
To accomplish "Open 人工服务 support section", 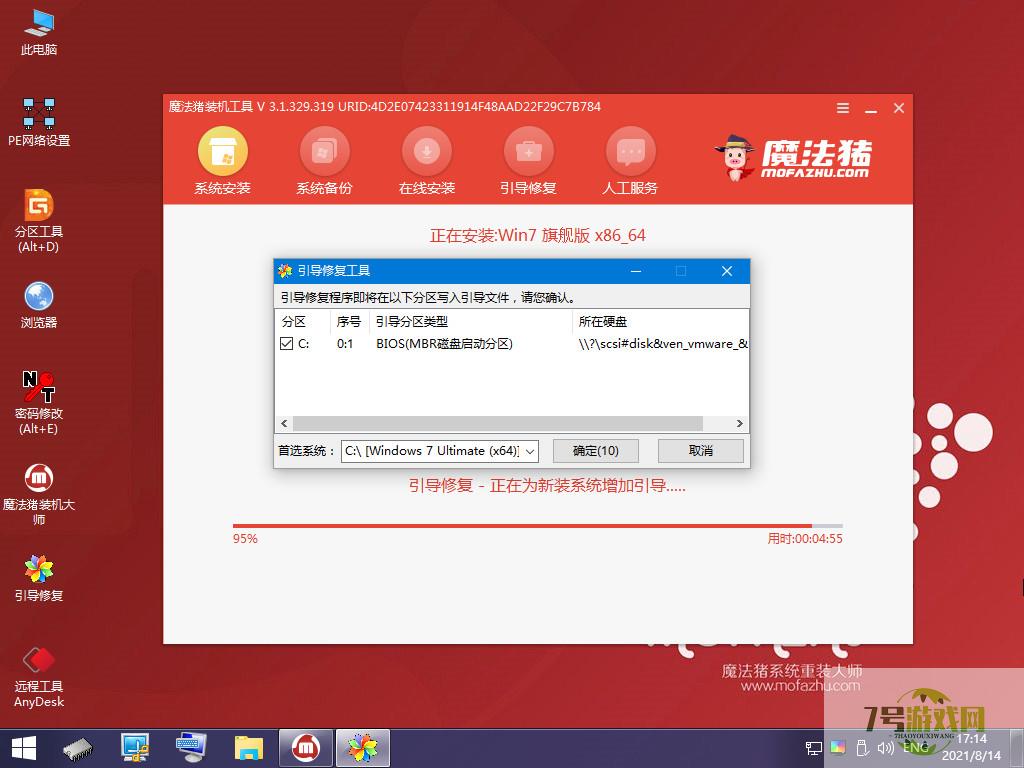I will tap(630, 161).
